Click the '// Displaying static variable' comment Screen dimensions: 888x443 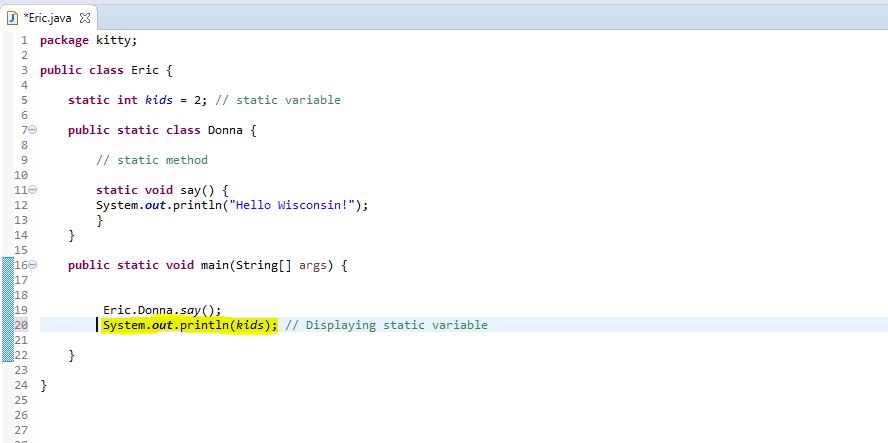(x=386, y=325)
